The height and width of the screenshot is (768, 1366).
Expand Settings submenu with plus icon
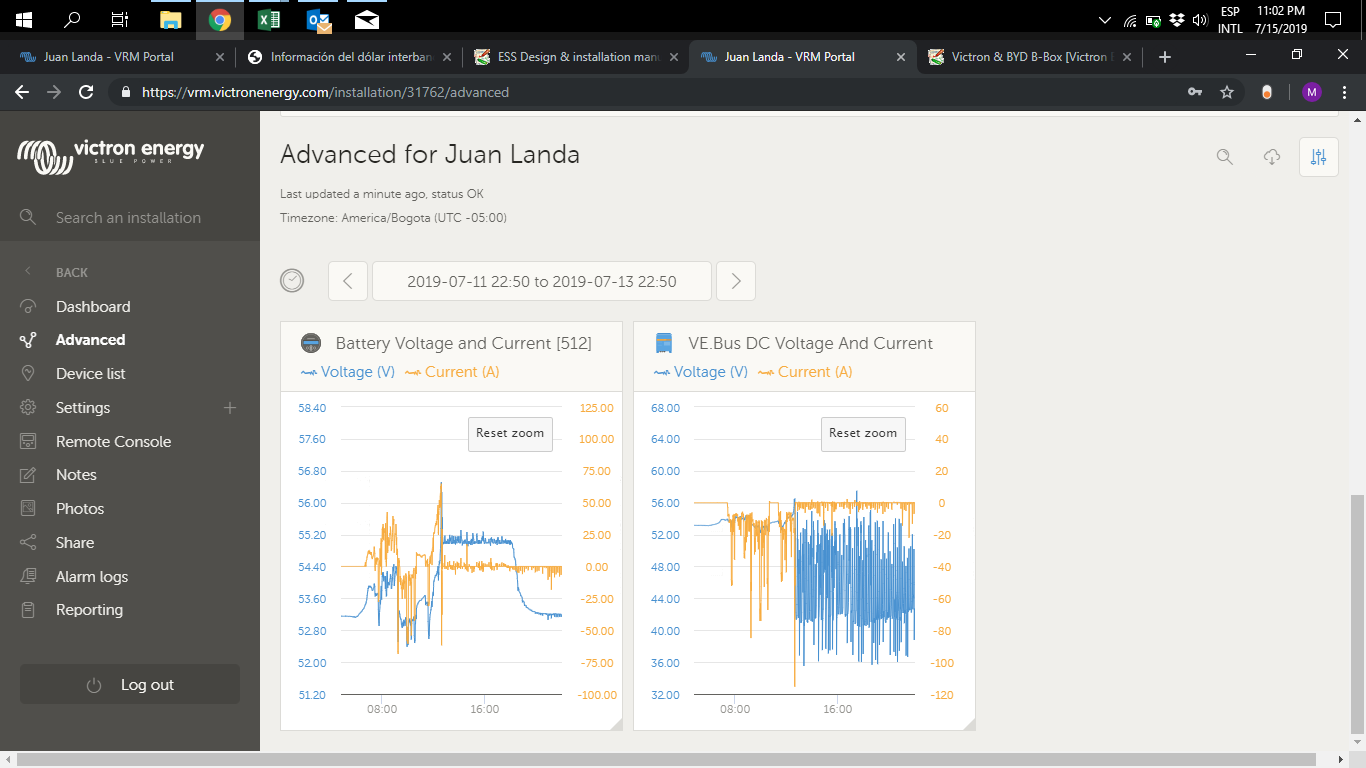tap(230, 408)
